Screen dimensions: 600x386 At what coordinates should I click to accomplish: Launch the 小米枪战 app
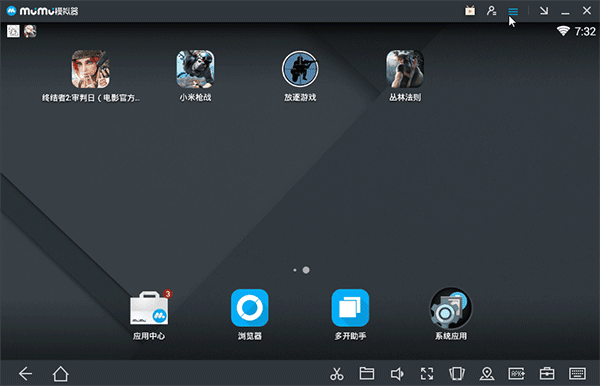[x=196, y=69]
